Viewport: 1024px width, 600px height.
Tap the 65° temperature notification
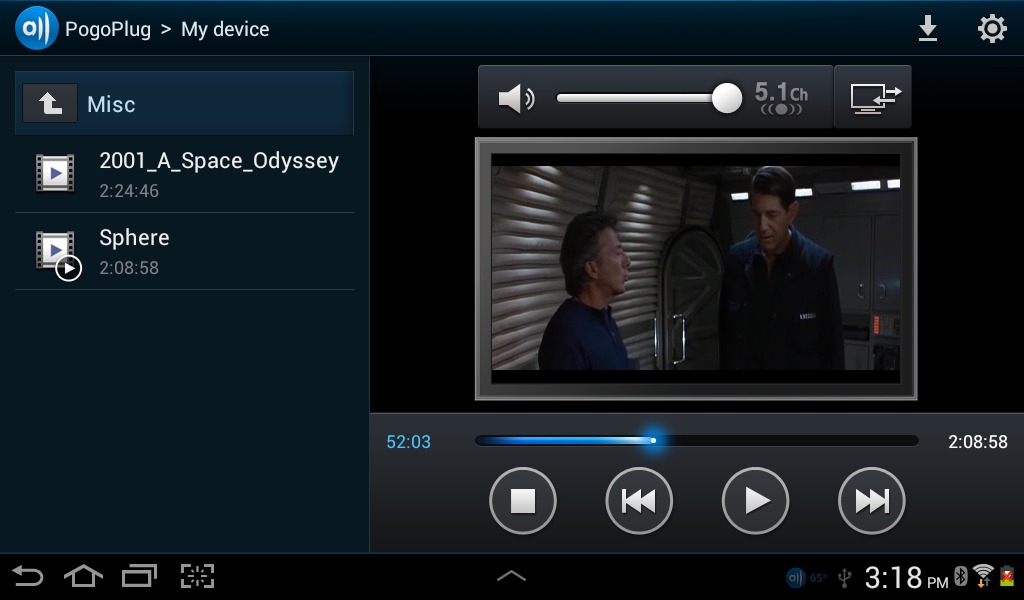(x=818, y=578)
